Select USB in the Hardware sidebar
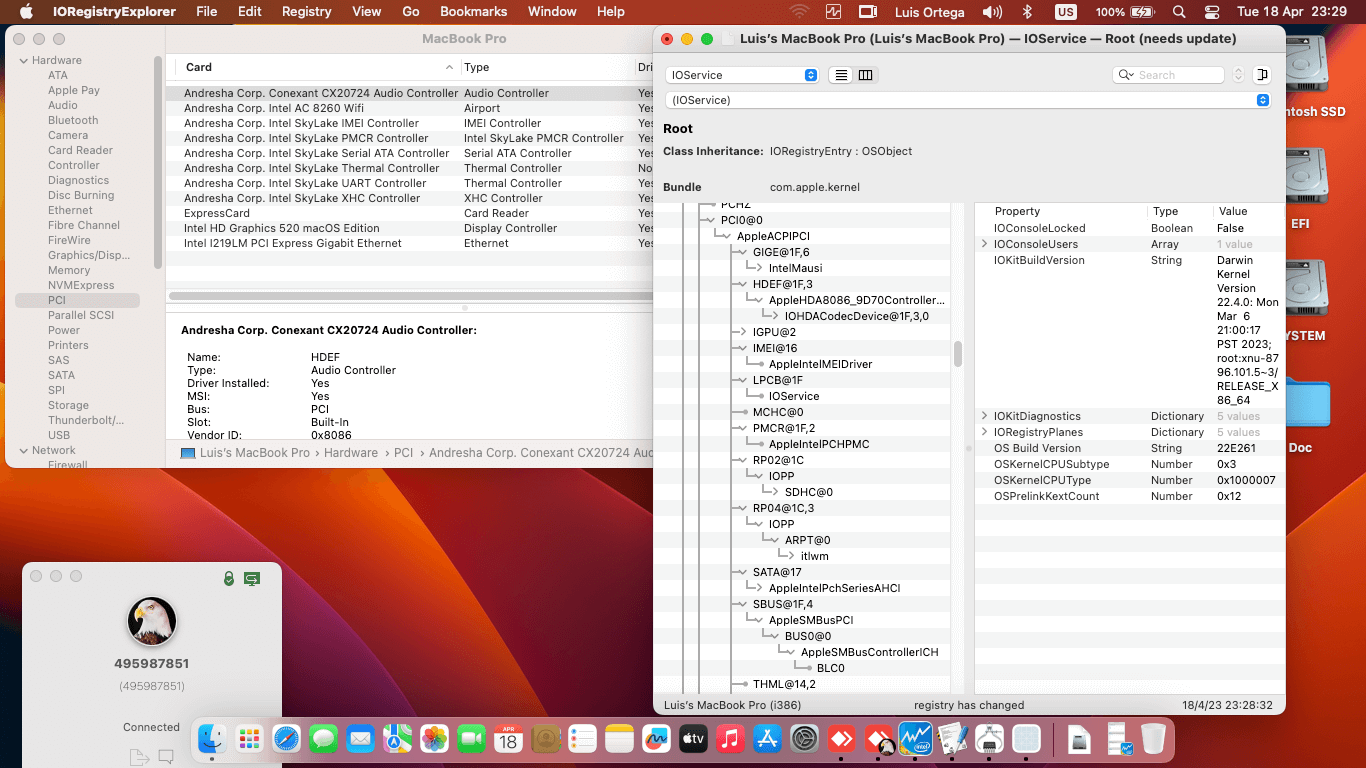This screenshot has width=1366, height=768. (59, 435)
